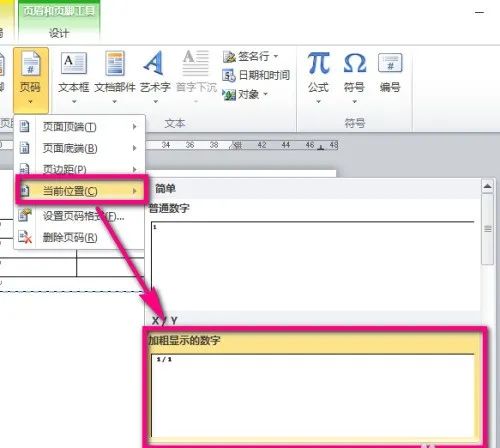Expand the 文档部件 dropdown arrow
The image size is (500, 448).
tap(115, 101)
